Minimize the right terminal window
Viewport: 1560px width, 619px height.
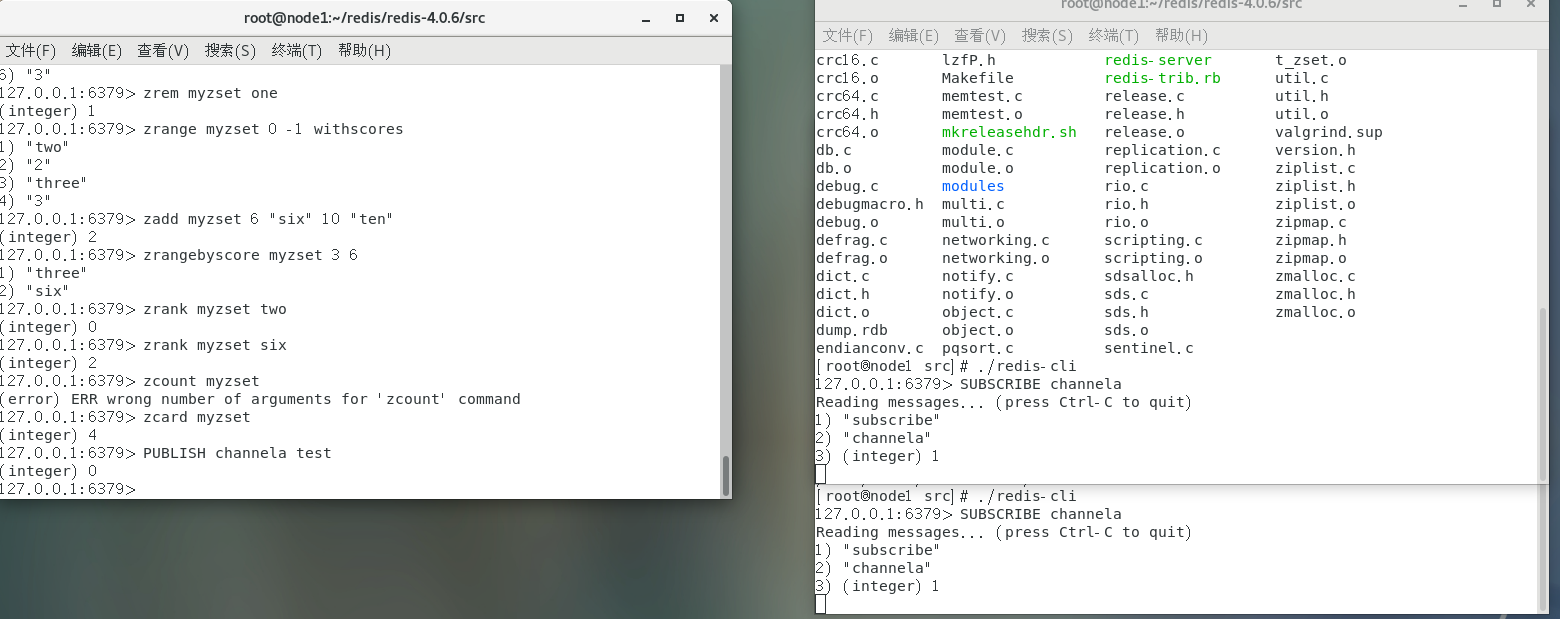pos(1463,5)
